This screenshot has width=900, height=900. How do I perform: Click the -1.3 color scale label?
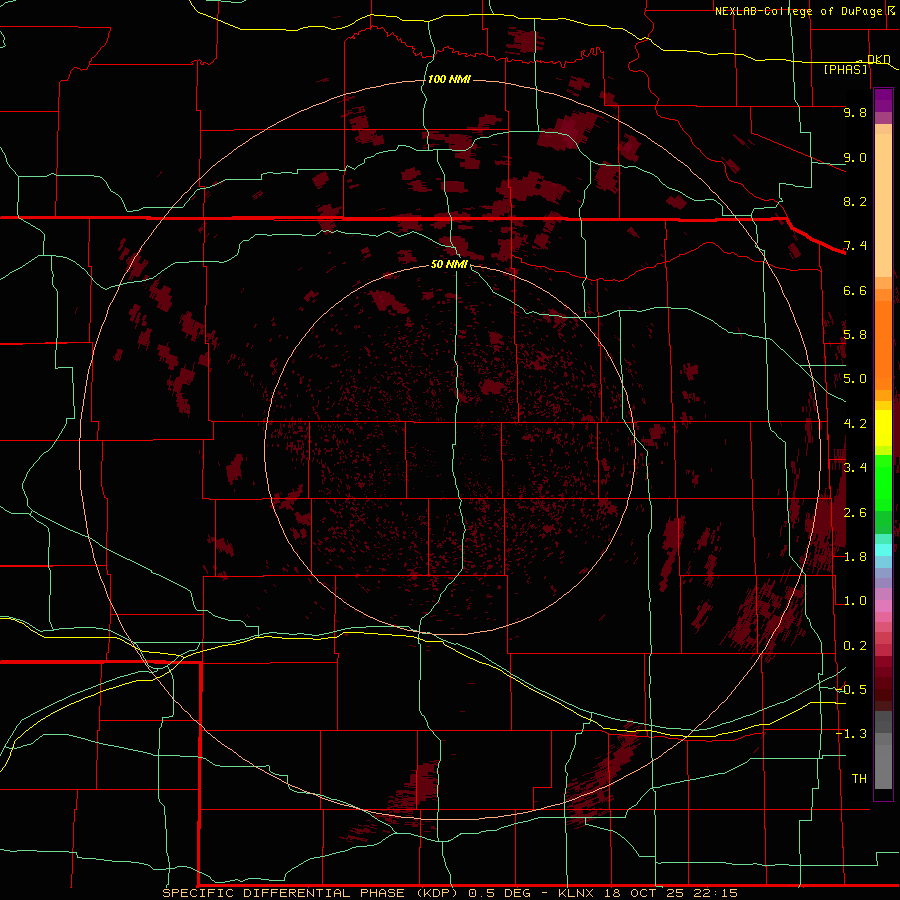coord(852,734)
